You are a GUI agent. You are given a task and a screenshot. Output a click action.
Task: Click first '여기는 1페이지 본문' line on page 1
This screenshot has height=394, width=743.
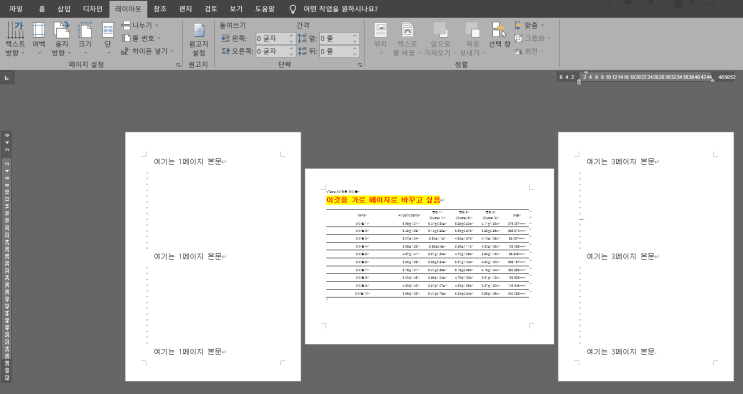pos(188,162)
